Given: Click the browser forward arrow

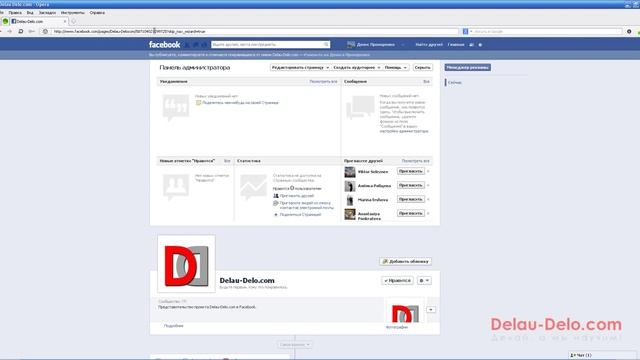Looking at the screenshot, I should point(9,31).
